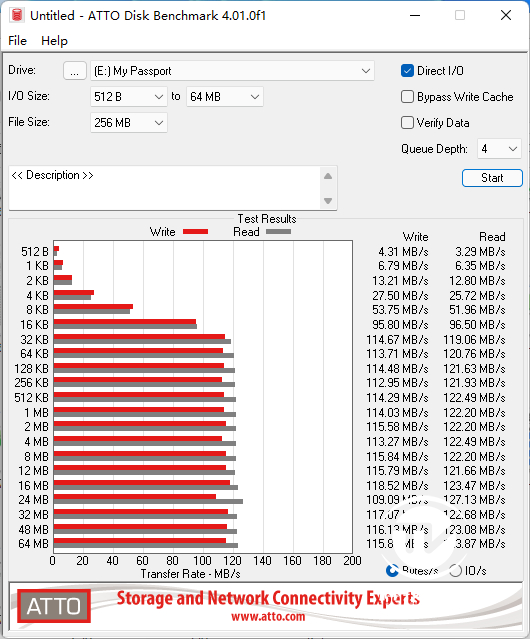The image size is (530, 639).
Task: Click into the Description text box
Action: click(x=165, y=188)
